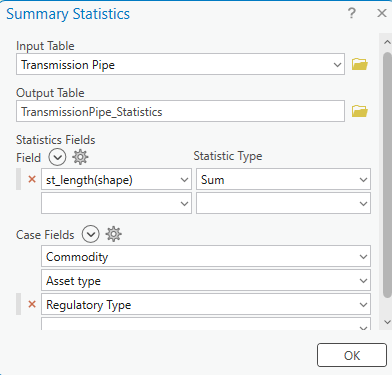
Task: Click the TransmissionPipe_Statistics output table field
Action: [x=180, y=111]
